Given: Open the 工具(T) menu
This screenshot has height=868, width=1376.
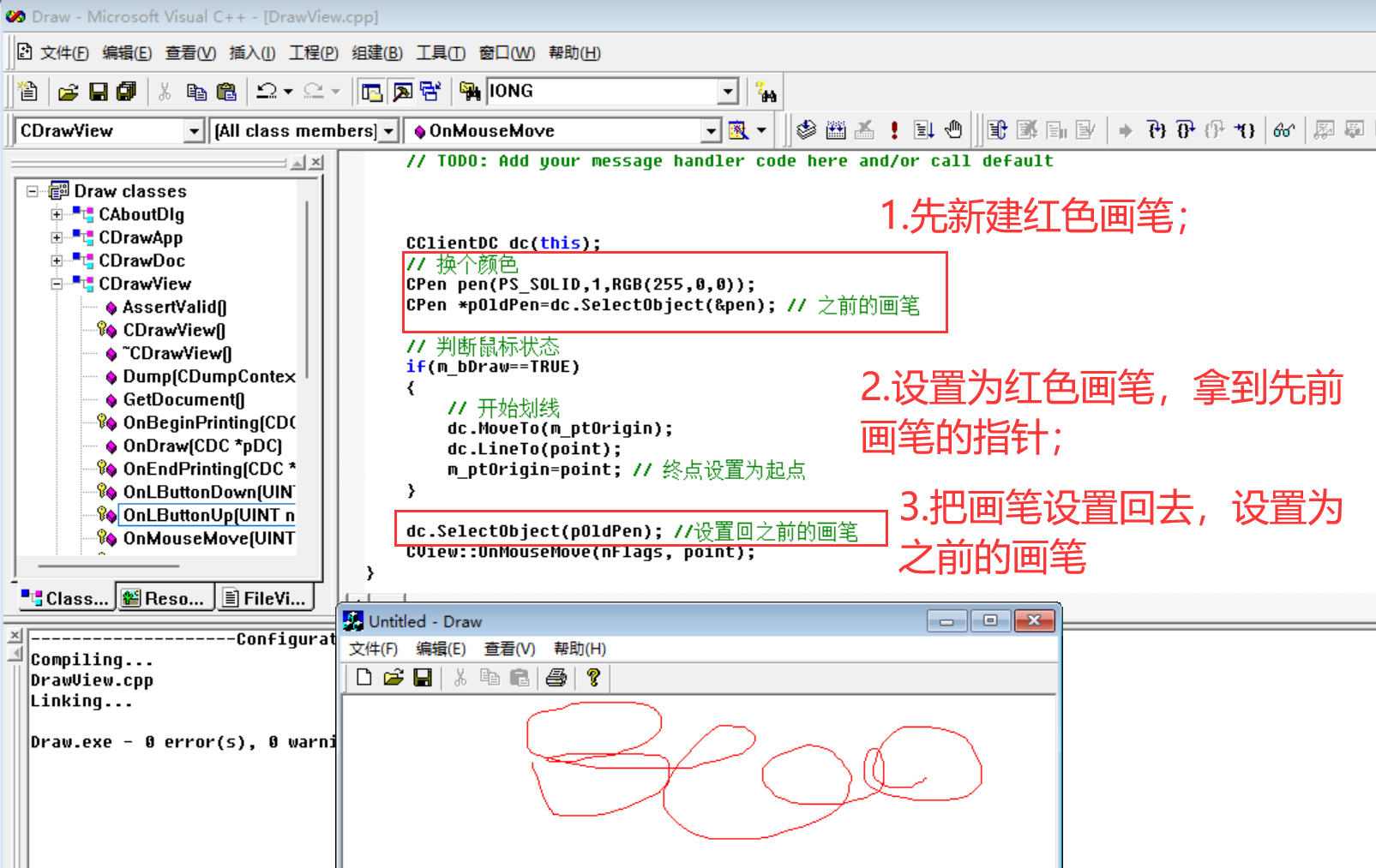Looking at the screenshot, I should click(x=441, y=53).
